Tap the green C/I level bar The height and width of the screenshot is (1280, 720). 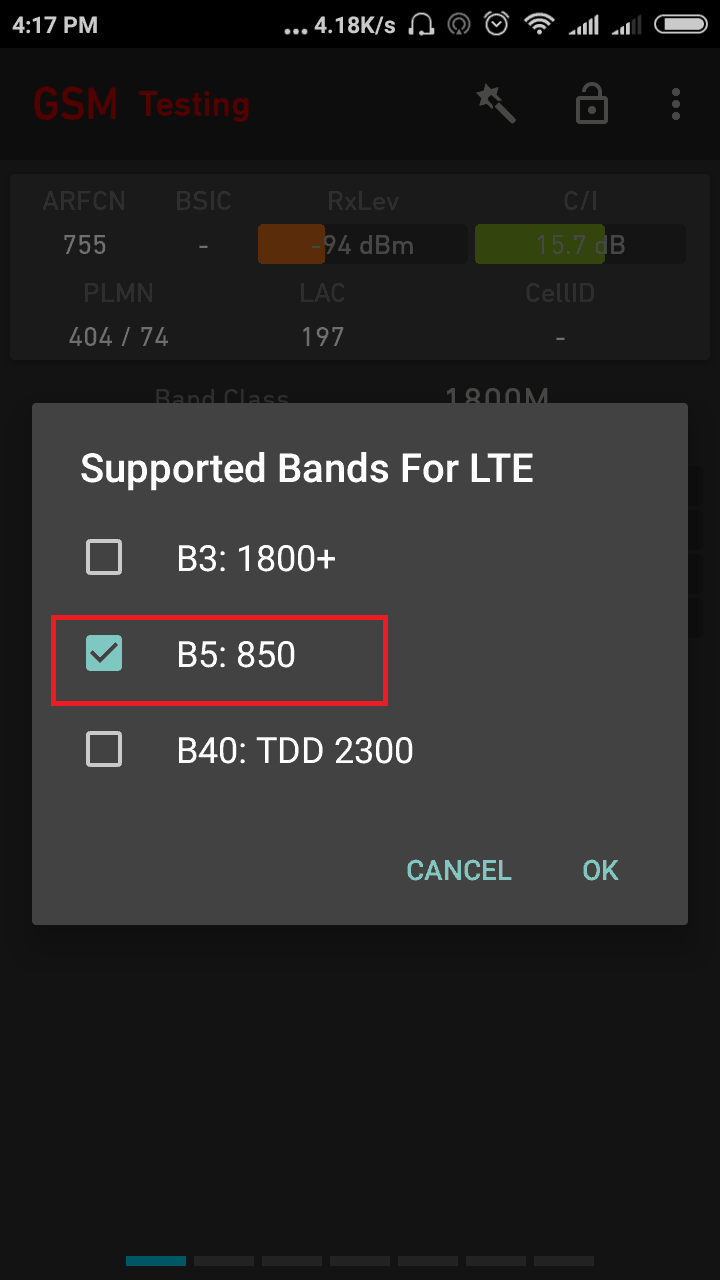point(539,244)
